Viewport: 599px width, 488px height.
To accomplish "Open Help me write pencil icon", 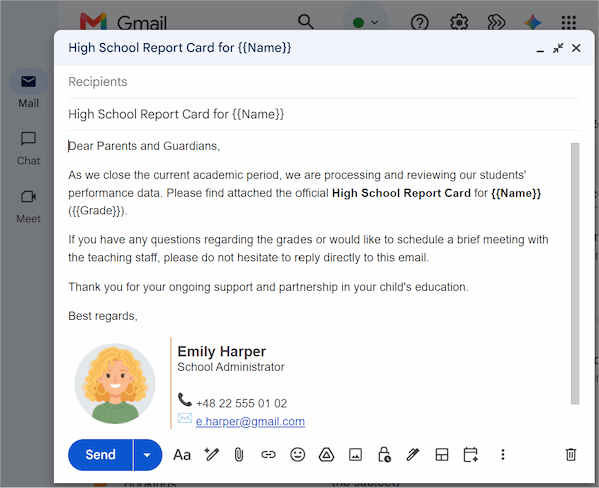I will [211, 455].
